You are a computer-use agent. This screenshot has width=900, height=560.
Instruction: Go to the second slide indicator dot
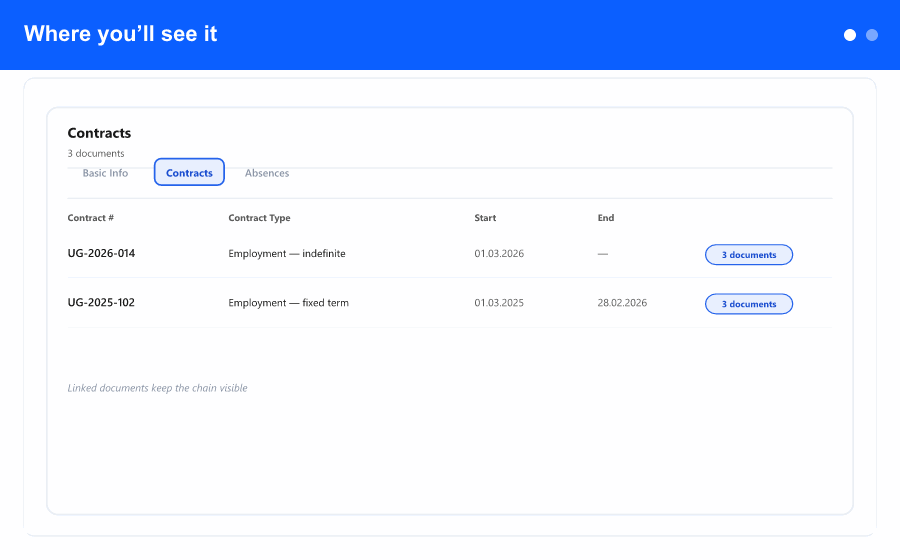click(872, 35)
